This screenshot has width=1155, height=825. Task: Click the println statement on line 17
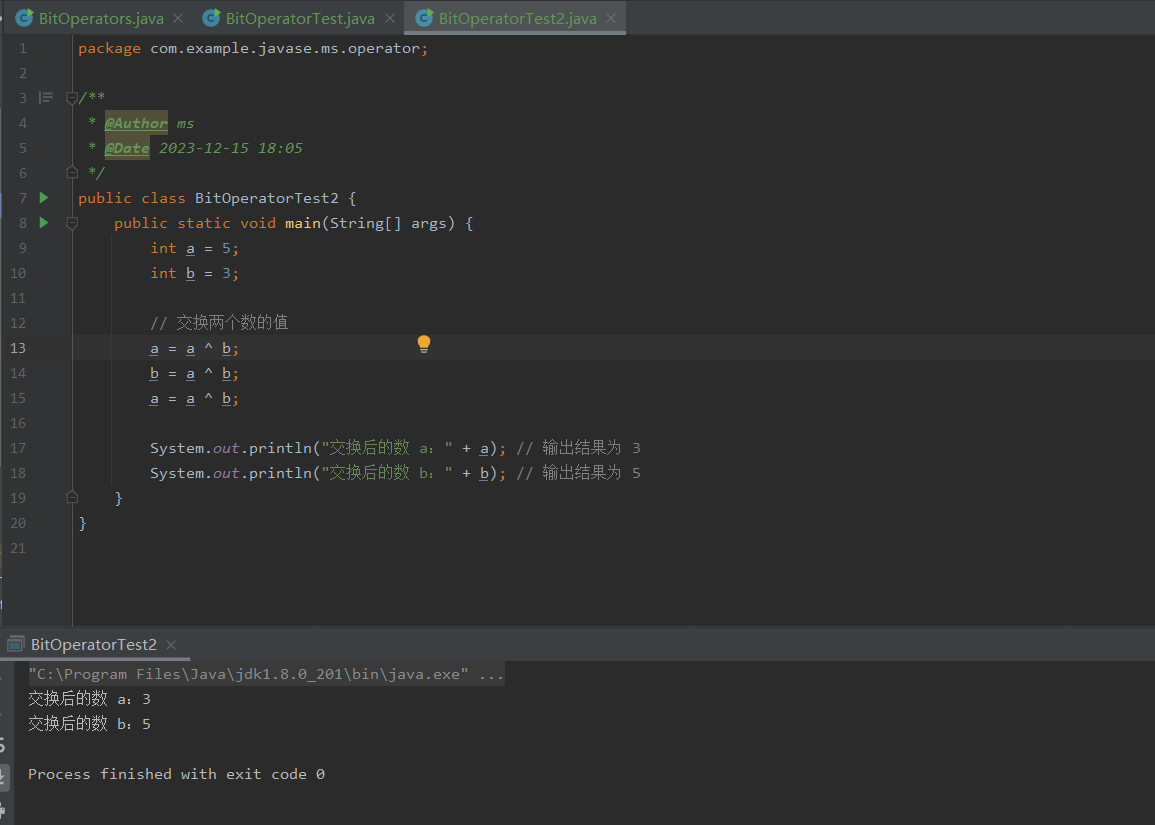328,448
